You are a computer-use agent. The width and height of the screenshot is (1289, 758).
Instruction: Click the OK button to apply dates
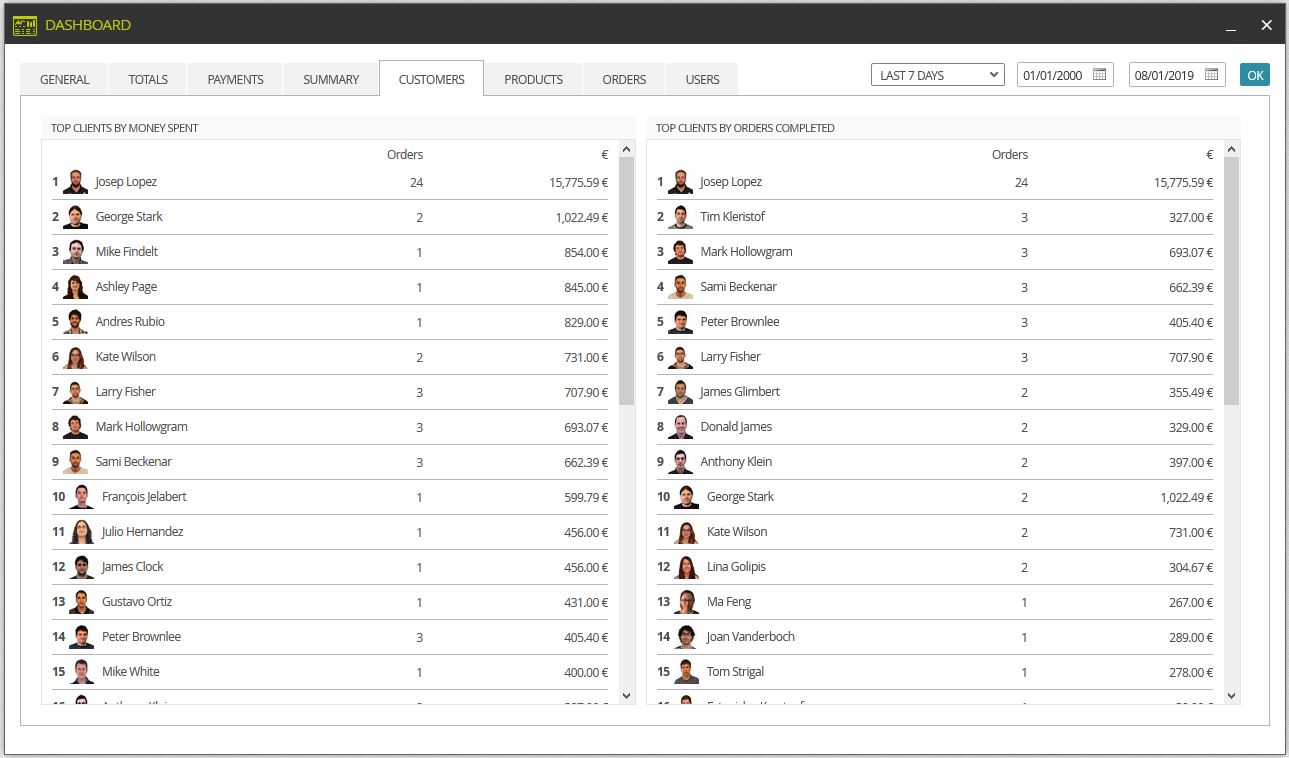pyautogui.click(x=1254, y=75)
